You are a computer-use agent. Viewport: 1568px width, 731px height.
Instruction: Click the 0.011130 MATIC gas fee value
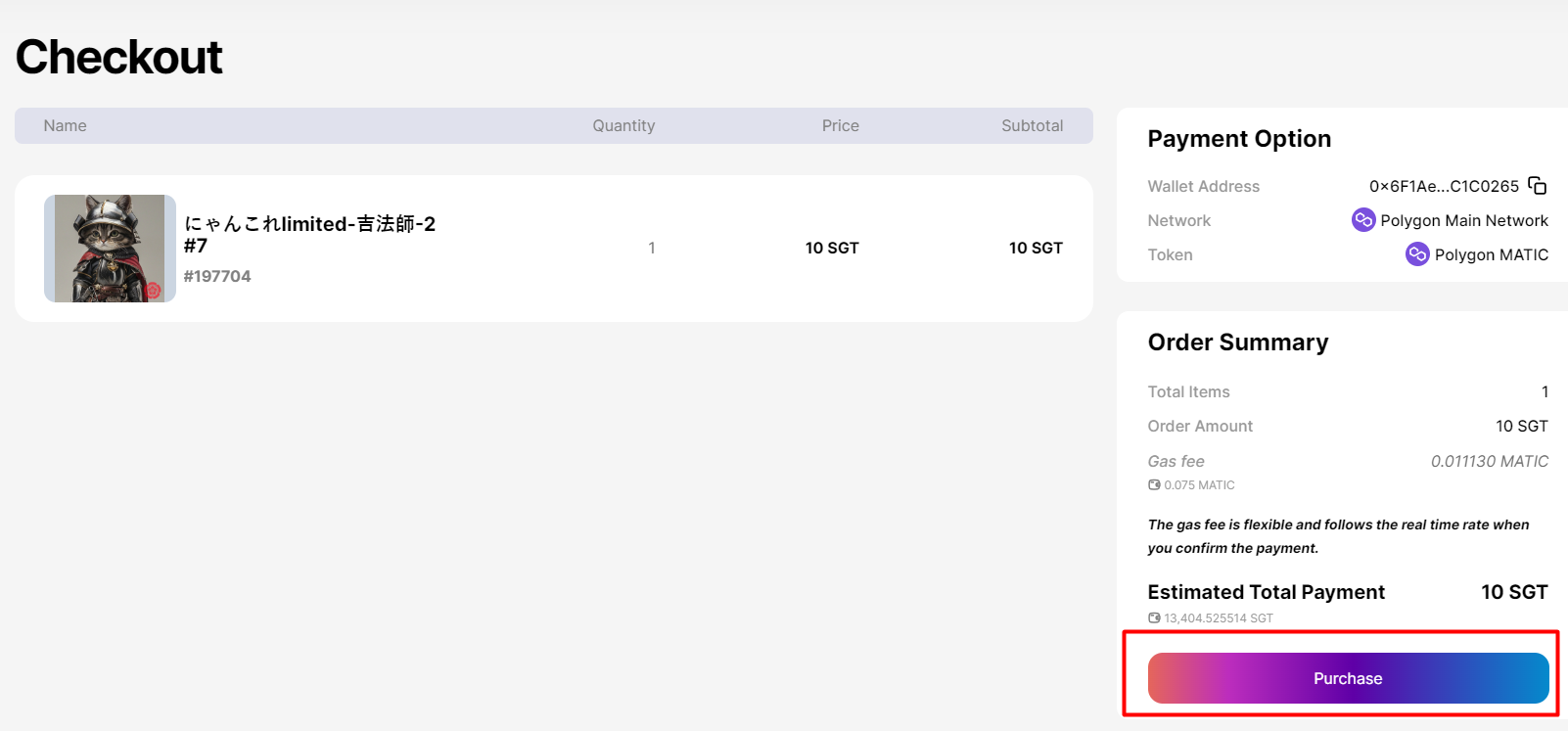coord(1489,461)
